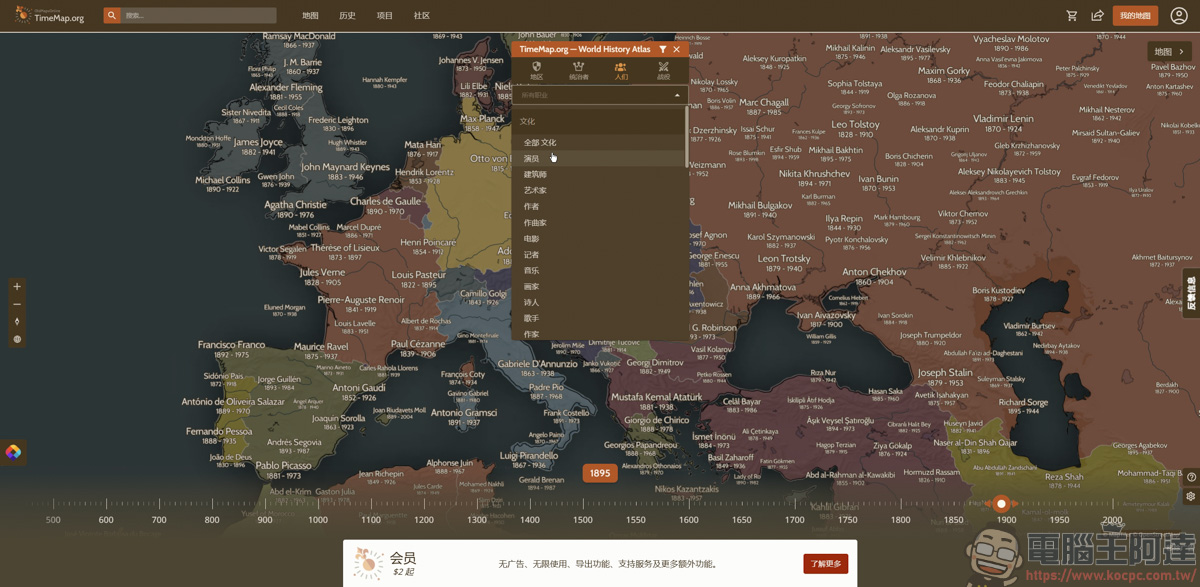The width and height of the screenshot is (1200, 587).
Task: Open the user account profile icon
Action: (1179, 15)
